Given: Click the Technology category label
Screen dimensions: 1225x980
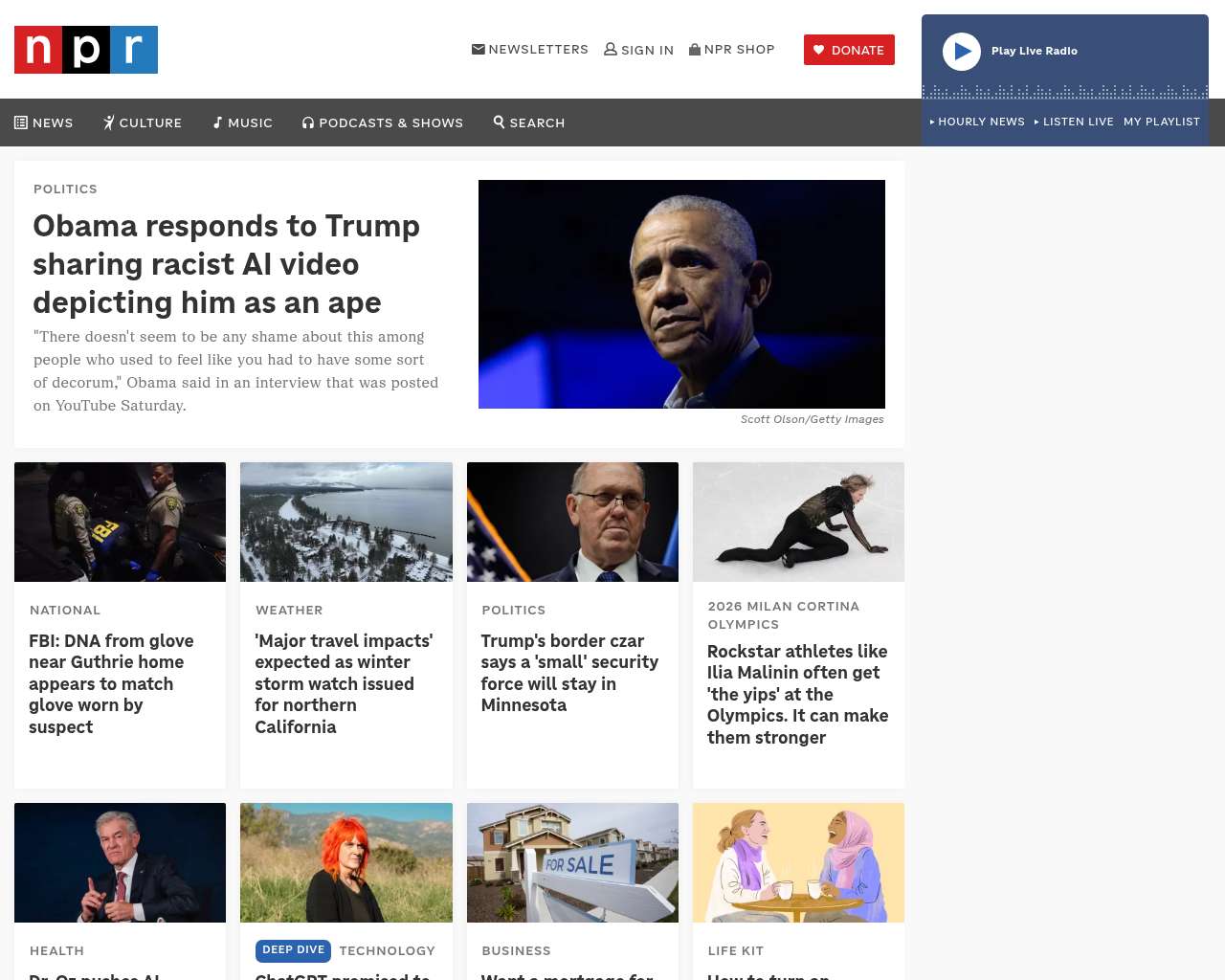Looking at the screenshot, I should tap(387, 950).
